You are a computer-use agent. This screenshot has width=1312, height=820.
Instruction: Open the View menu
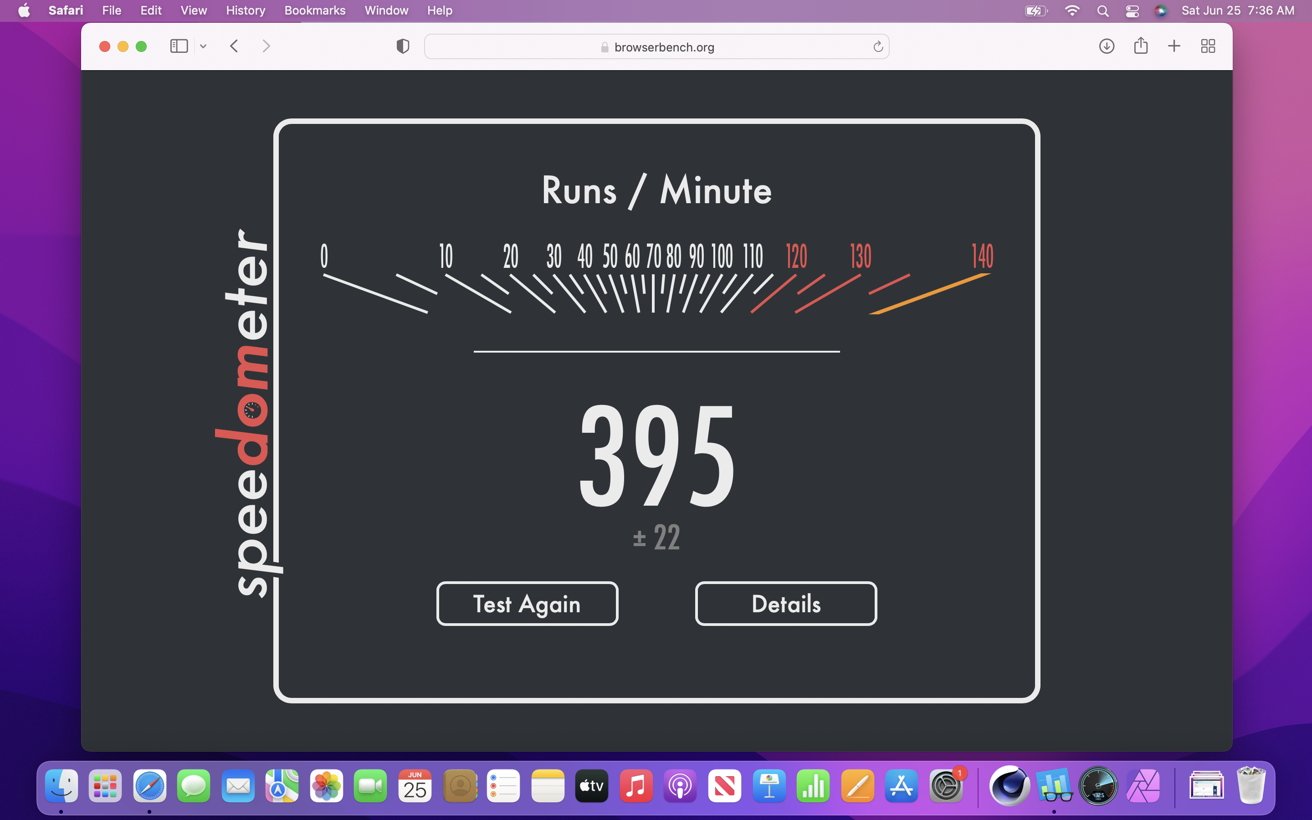(x=194, y=10)
